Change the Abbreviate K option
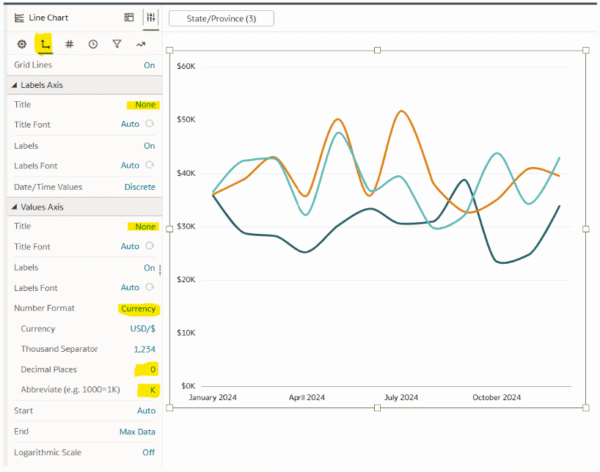Image resolution: width=600 pixels, height=472 pixels. coord(152,390)
